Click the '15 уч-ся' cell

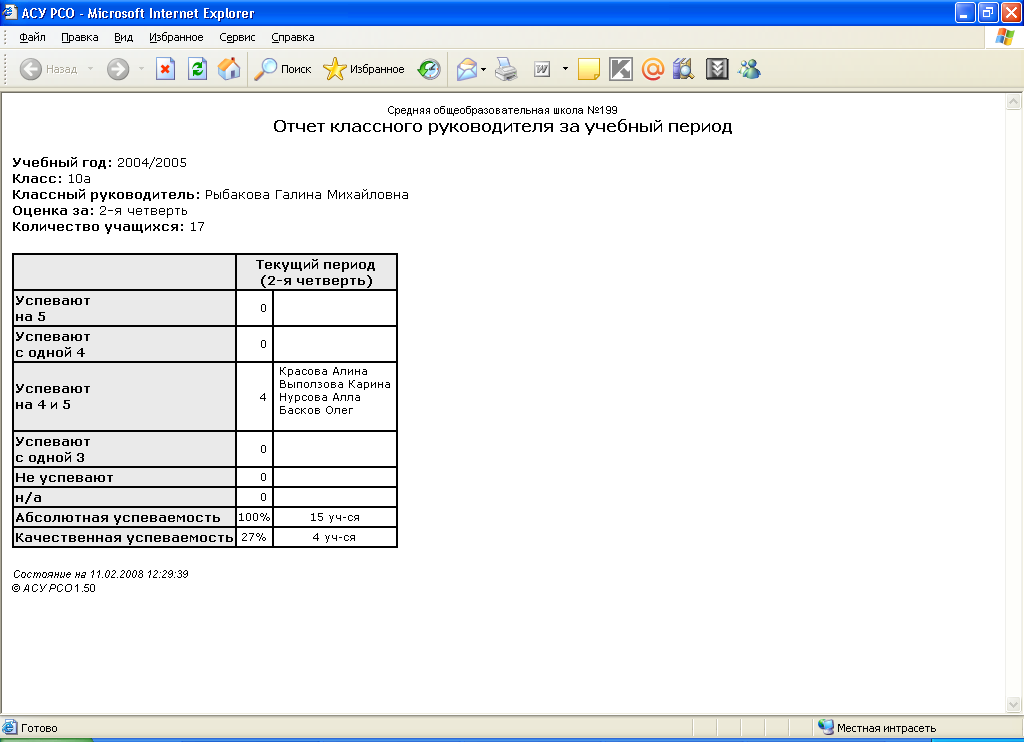click(334, 517)
